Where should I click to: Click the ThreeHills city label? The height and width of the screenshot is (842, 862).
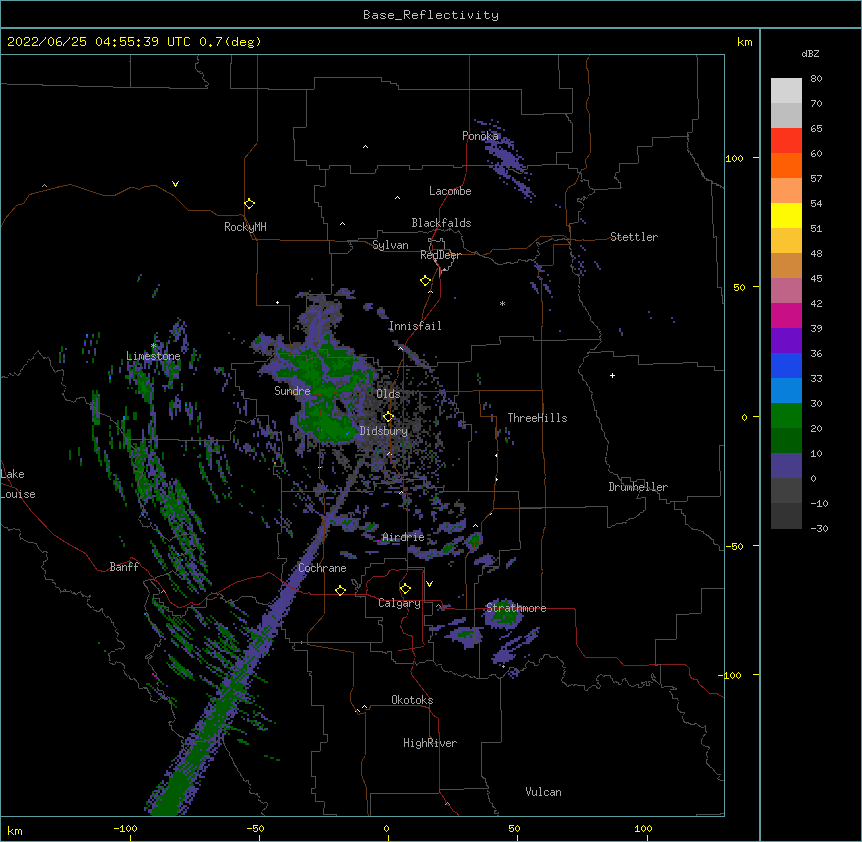click(537, 418)
